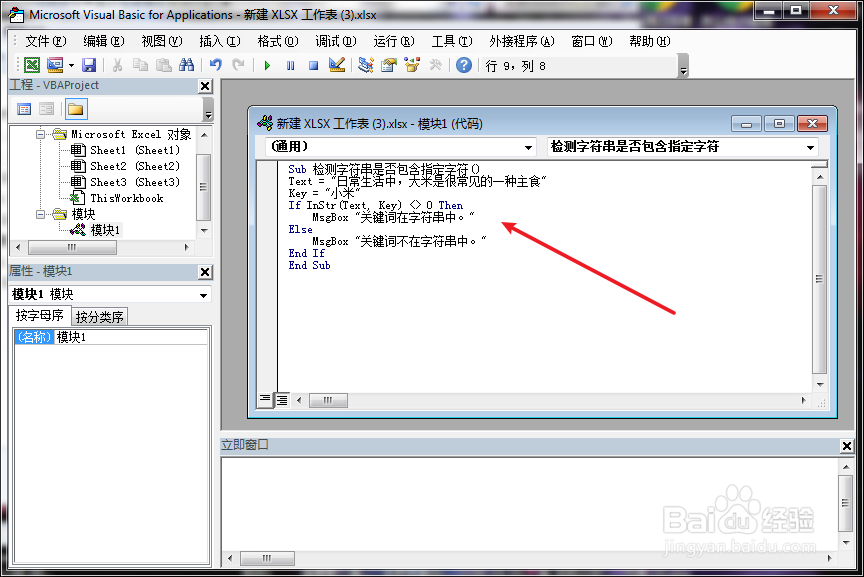Click View Code icon in the project panel

(x=24, y=109)
